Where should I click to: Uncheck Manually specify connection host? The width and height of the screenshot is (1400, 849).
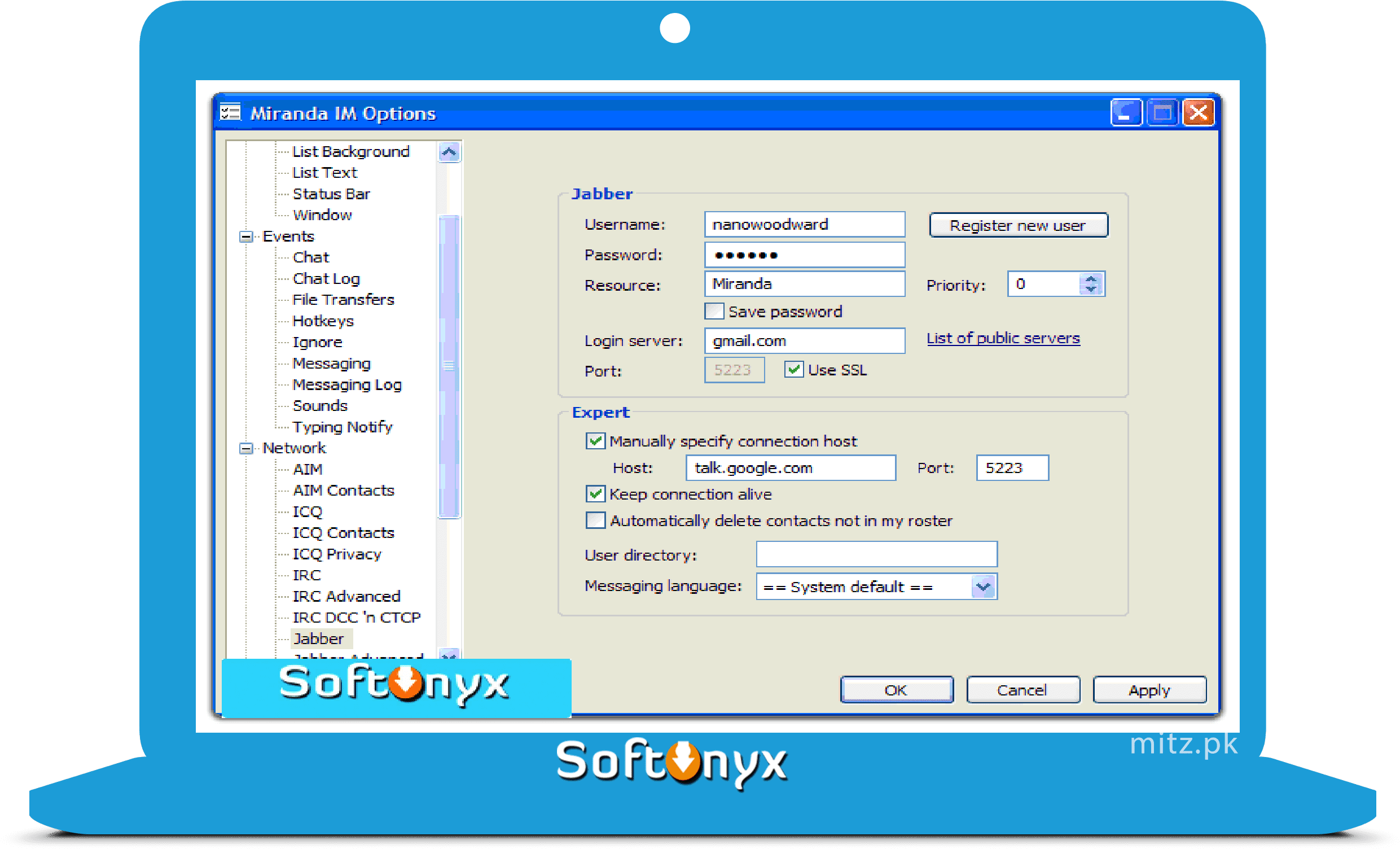595,441
